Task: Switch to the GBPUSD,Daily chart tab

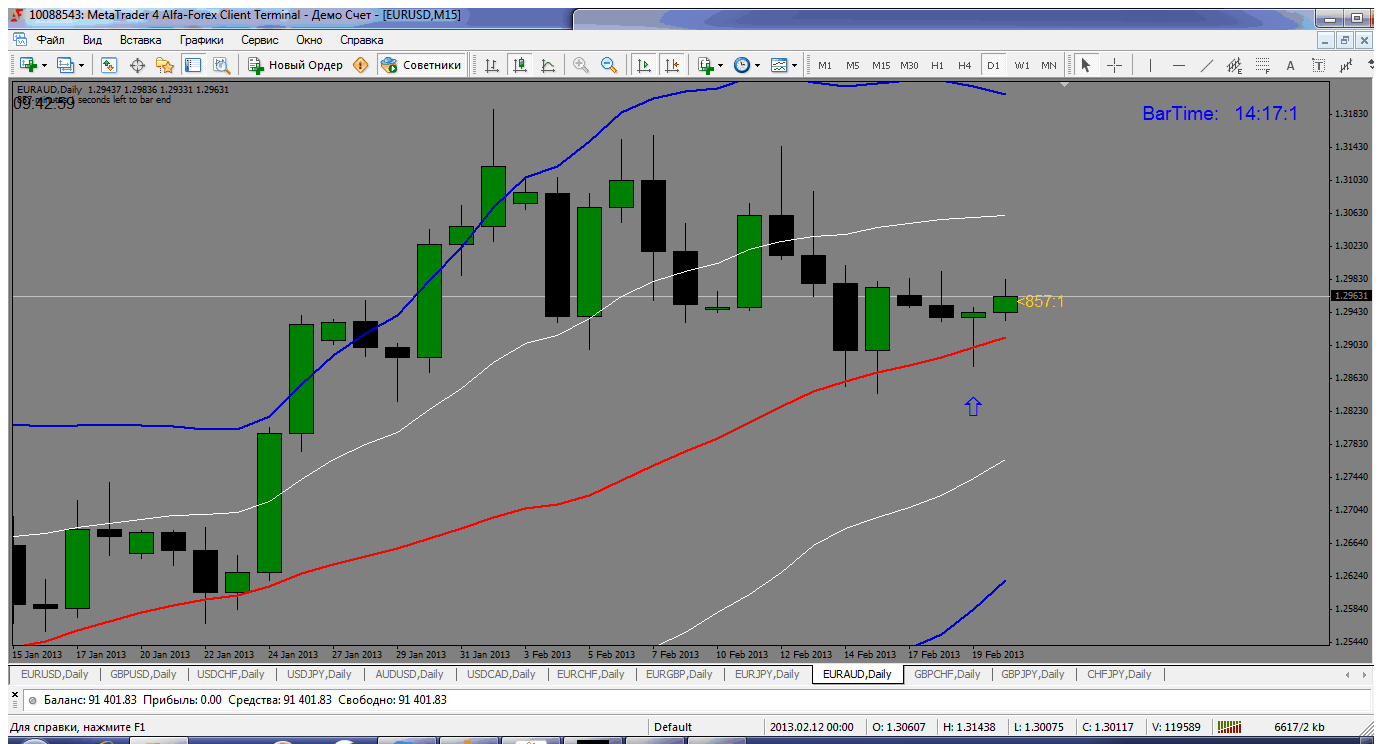Action: click(144, 674)
